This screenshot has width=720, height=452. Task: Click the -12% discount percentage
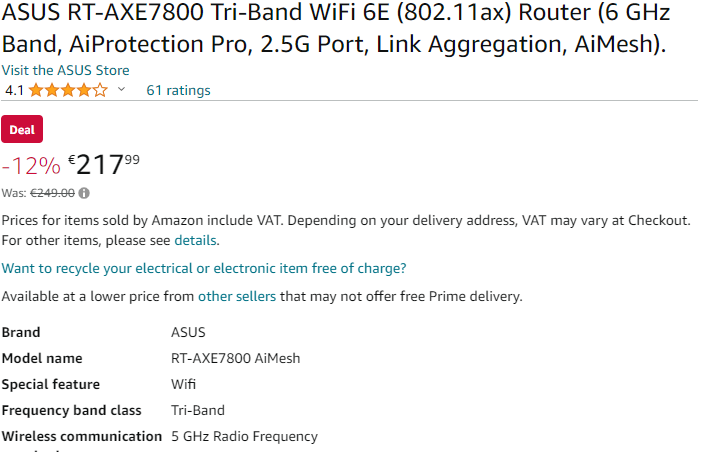click(31, 165)
